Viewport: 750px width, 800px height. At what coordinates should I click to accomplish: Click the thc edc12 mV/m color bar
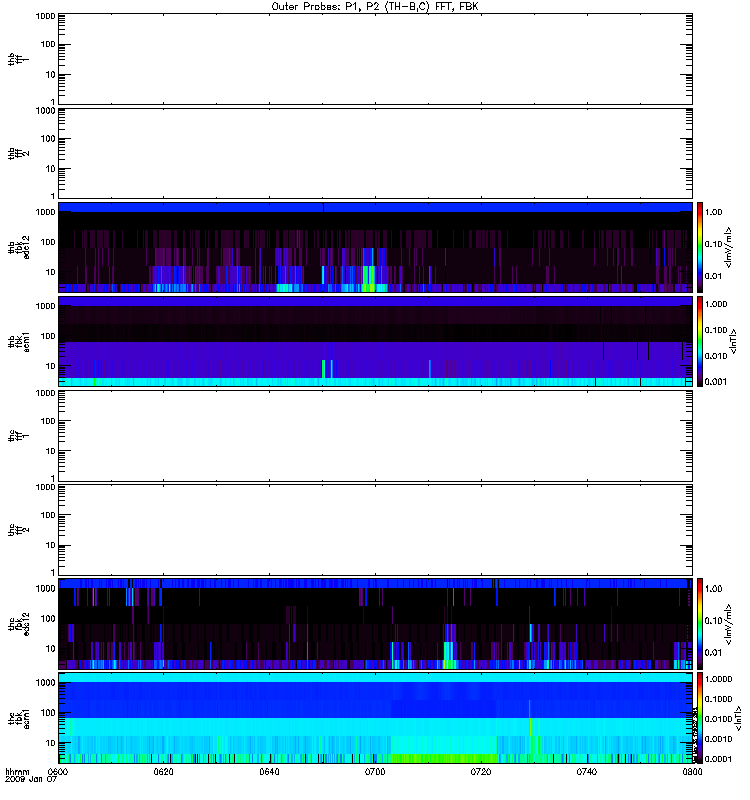point(700,624)
